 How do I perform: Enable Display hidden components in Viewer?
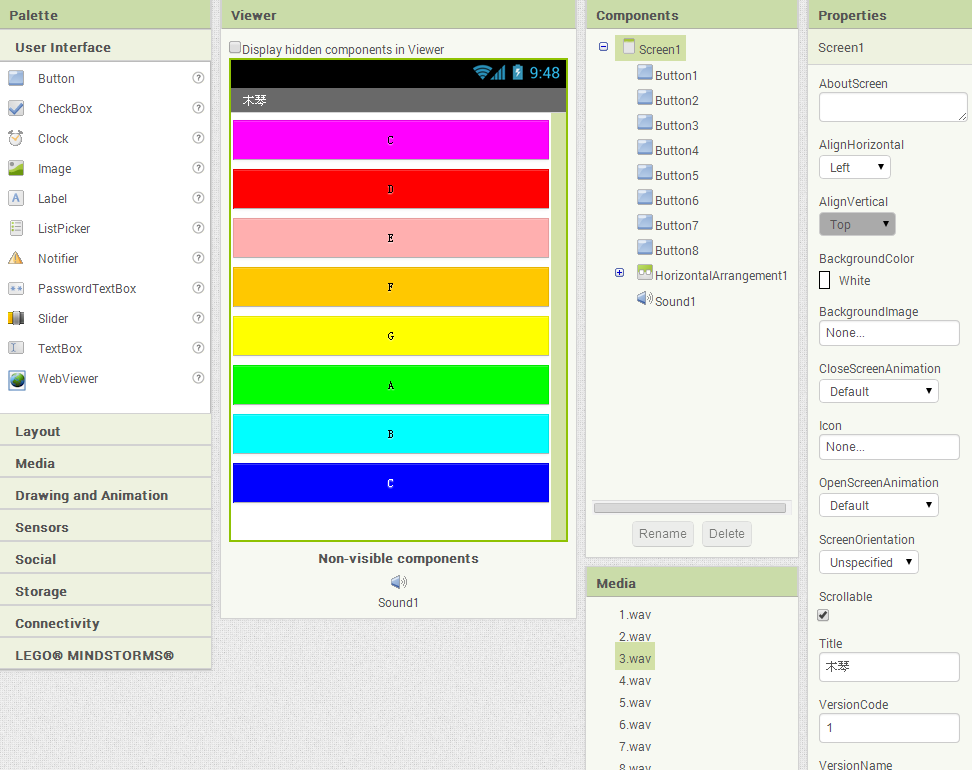235,48
